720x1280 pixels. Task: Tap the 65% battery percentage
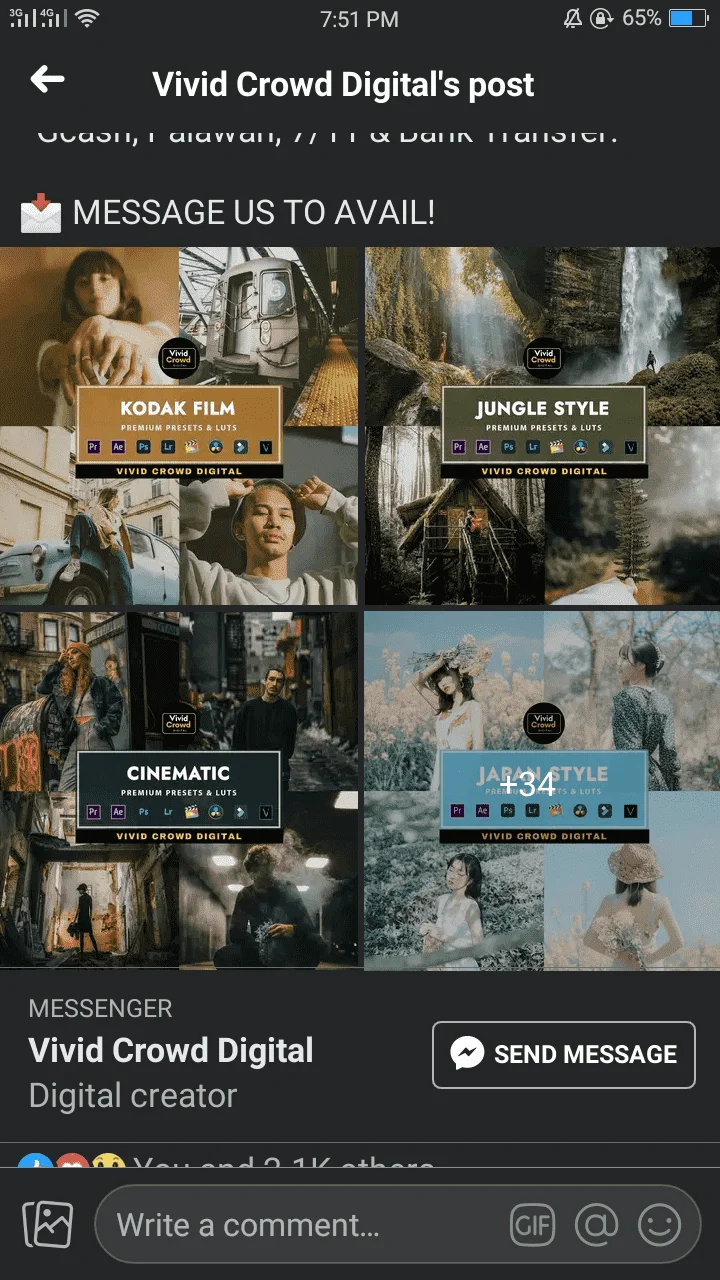click(641, 19)
